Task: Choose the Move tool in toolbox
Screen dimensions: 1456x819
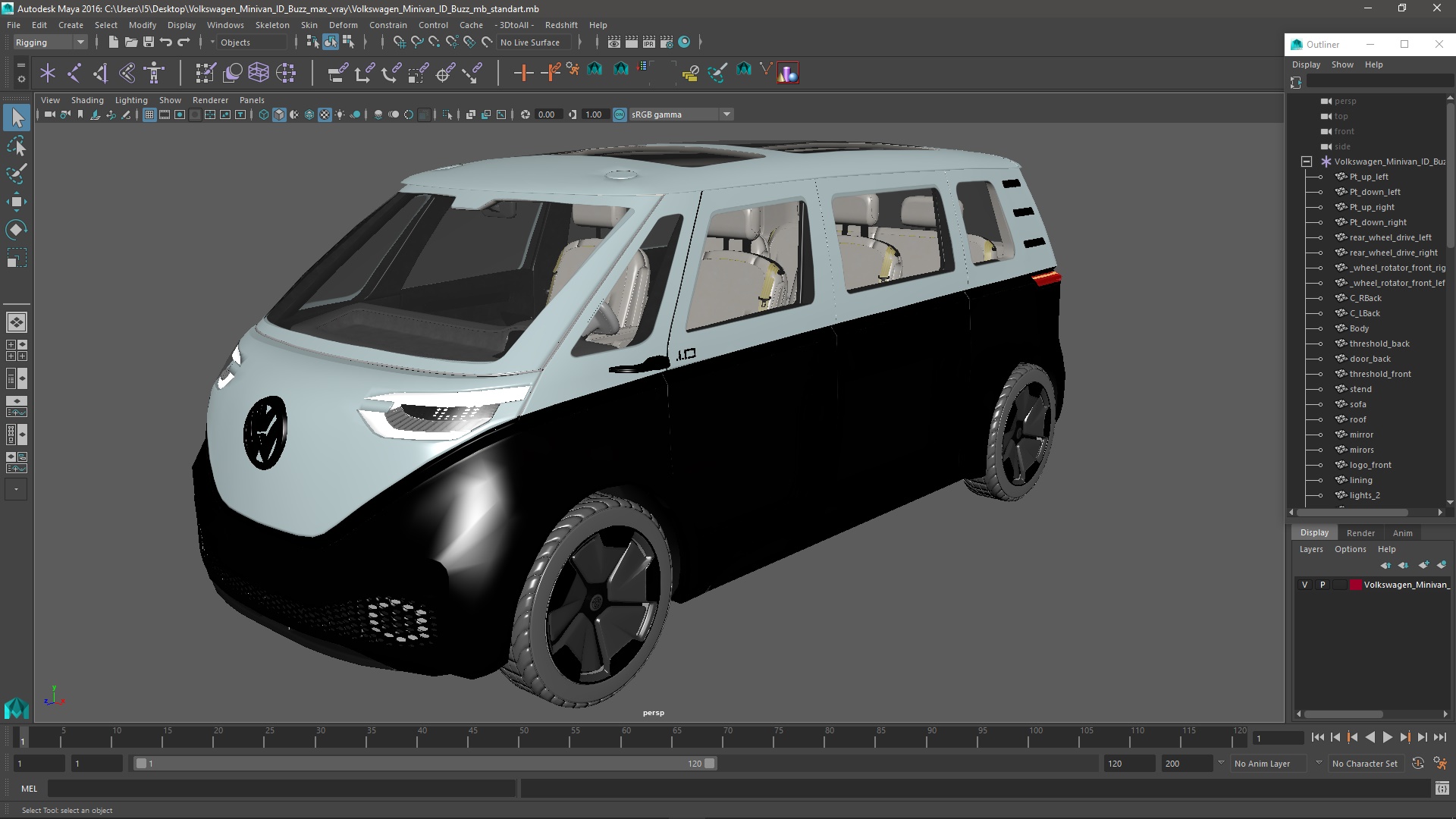Action: tap(17, 202)
